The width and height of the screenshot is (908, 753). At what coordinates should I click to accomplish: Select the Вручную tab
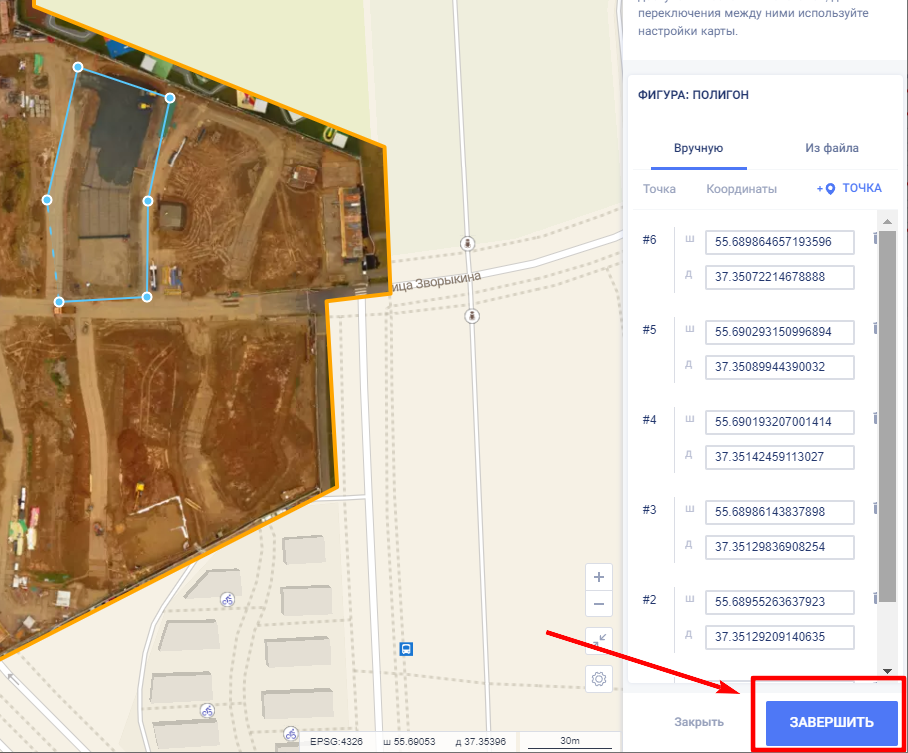pos(698,148)
